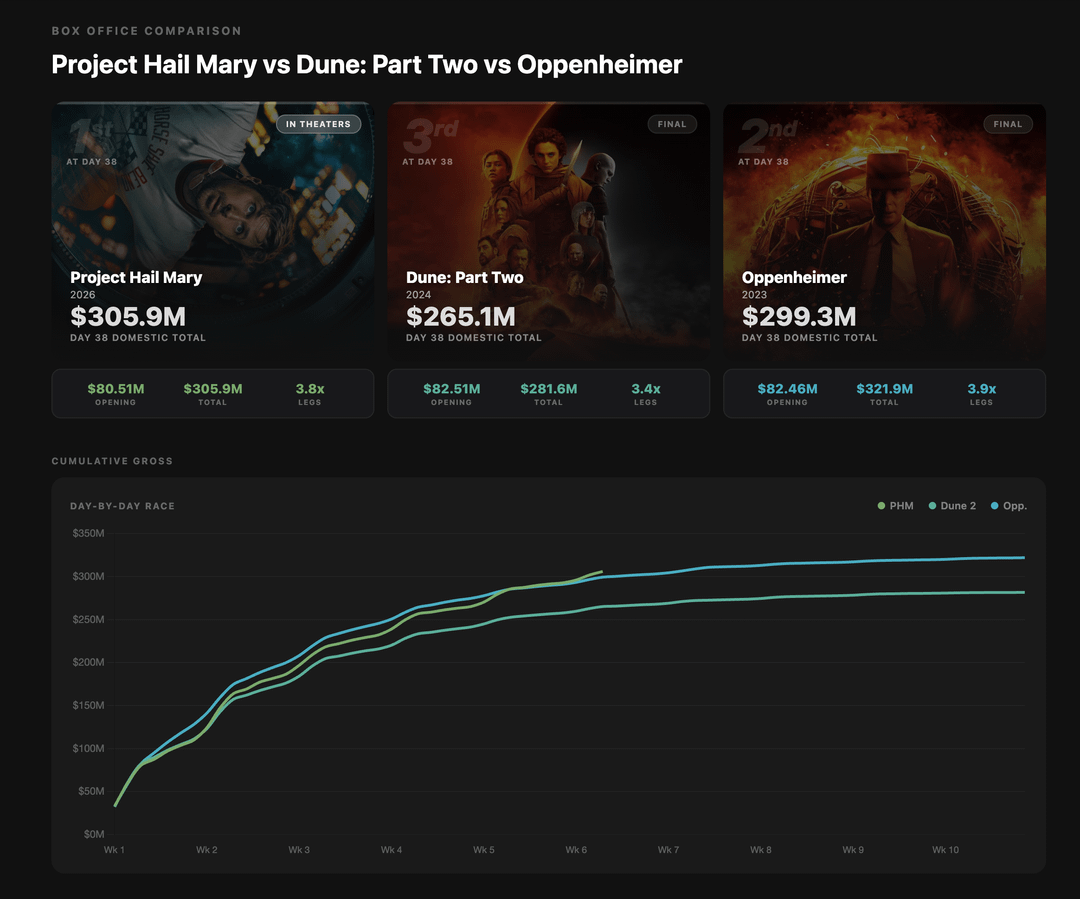This screenshot has width=1080, height=899.
Task: Click the Wk 5 axis label
Action: 484,850
